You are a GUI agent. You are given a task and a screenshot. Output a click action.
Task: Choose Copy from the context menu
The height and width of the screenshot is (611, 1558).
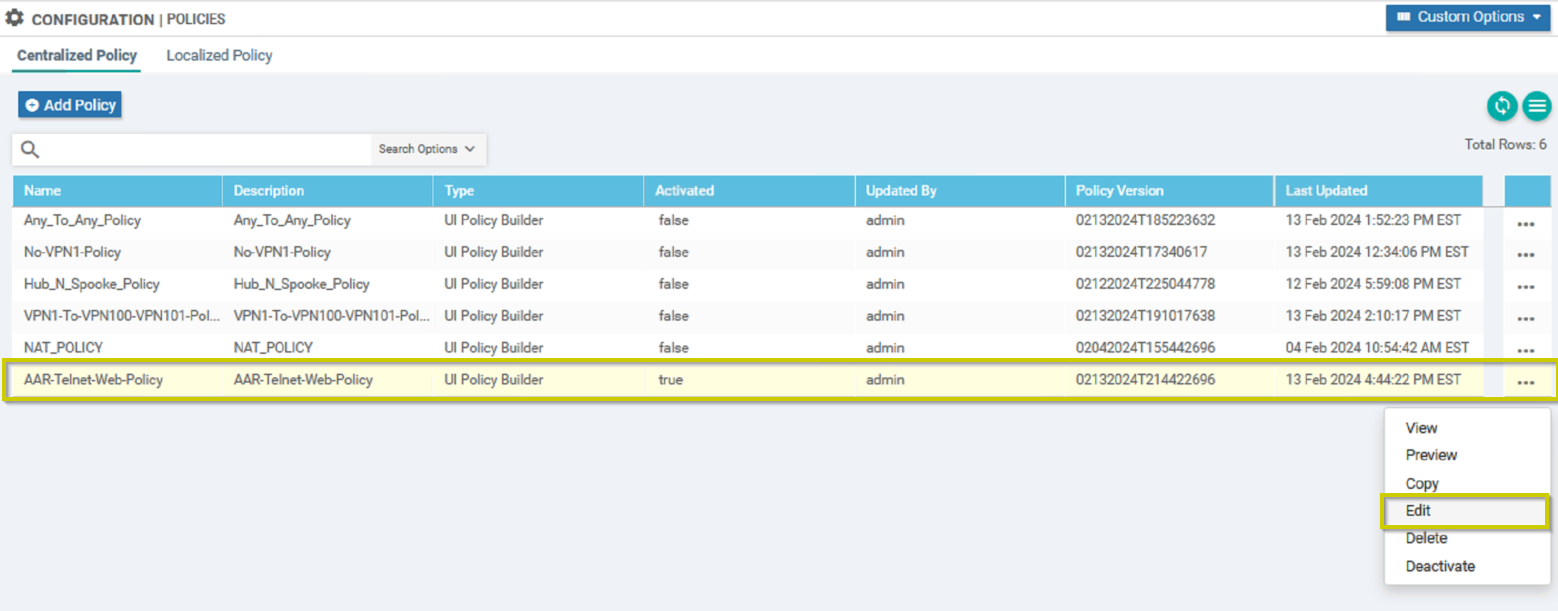[x=1422, y=483]
